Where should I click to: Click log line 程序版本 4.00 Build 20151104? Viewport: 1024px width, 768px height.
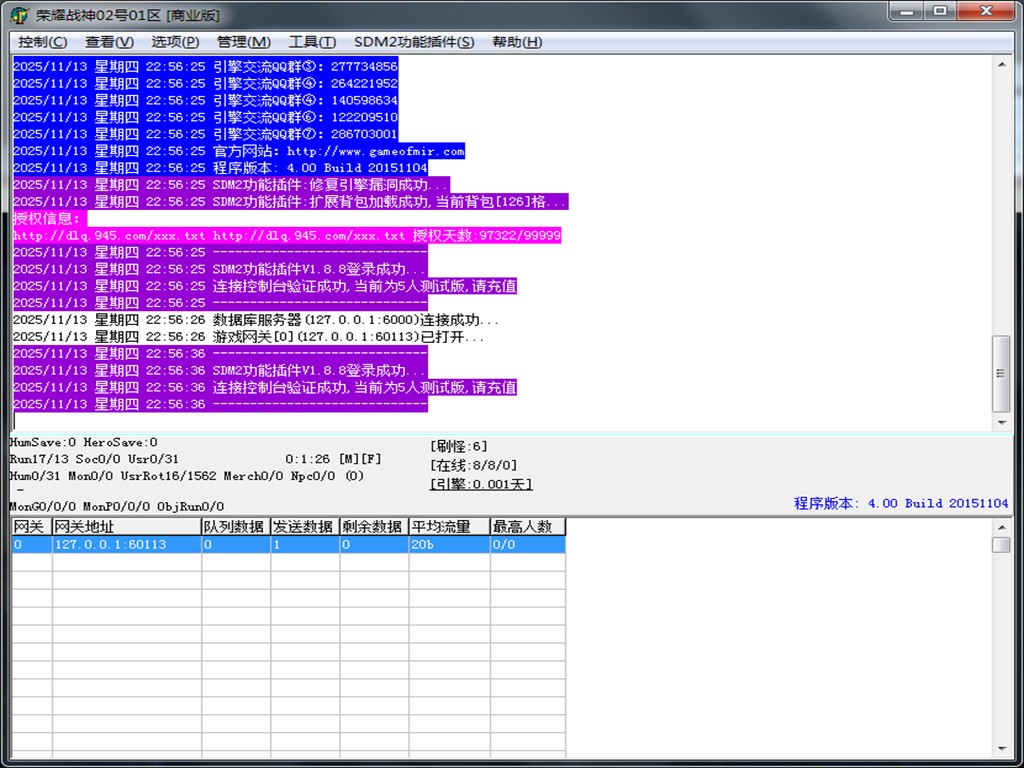(220, 168)
